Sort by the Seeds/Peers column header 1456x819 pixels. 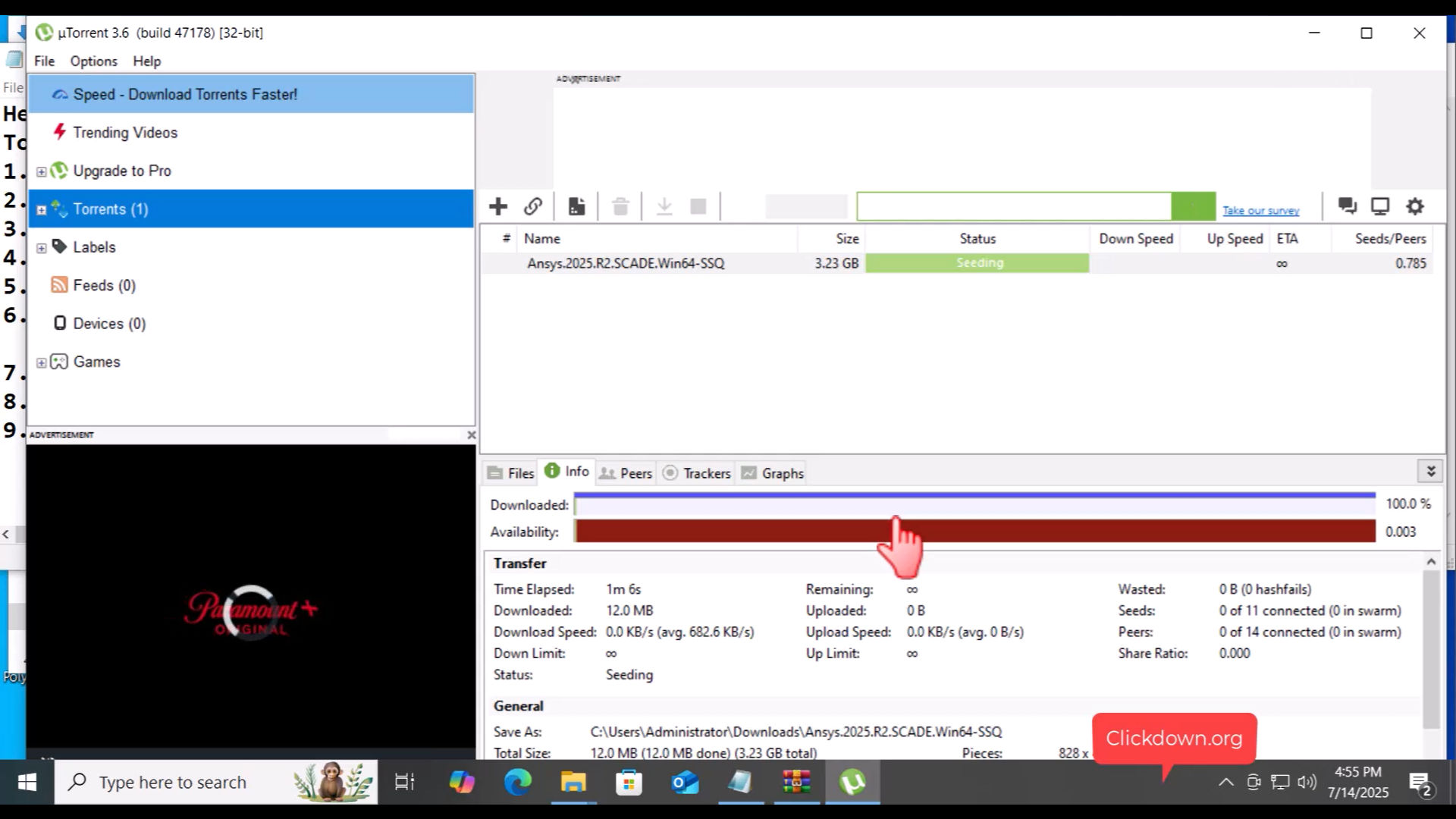coord(1382,239)
